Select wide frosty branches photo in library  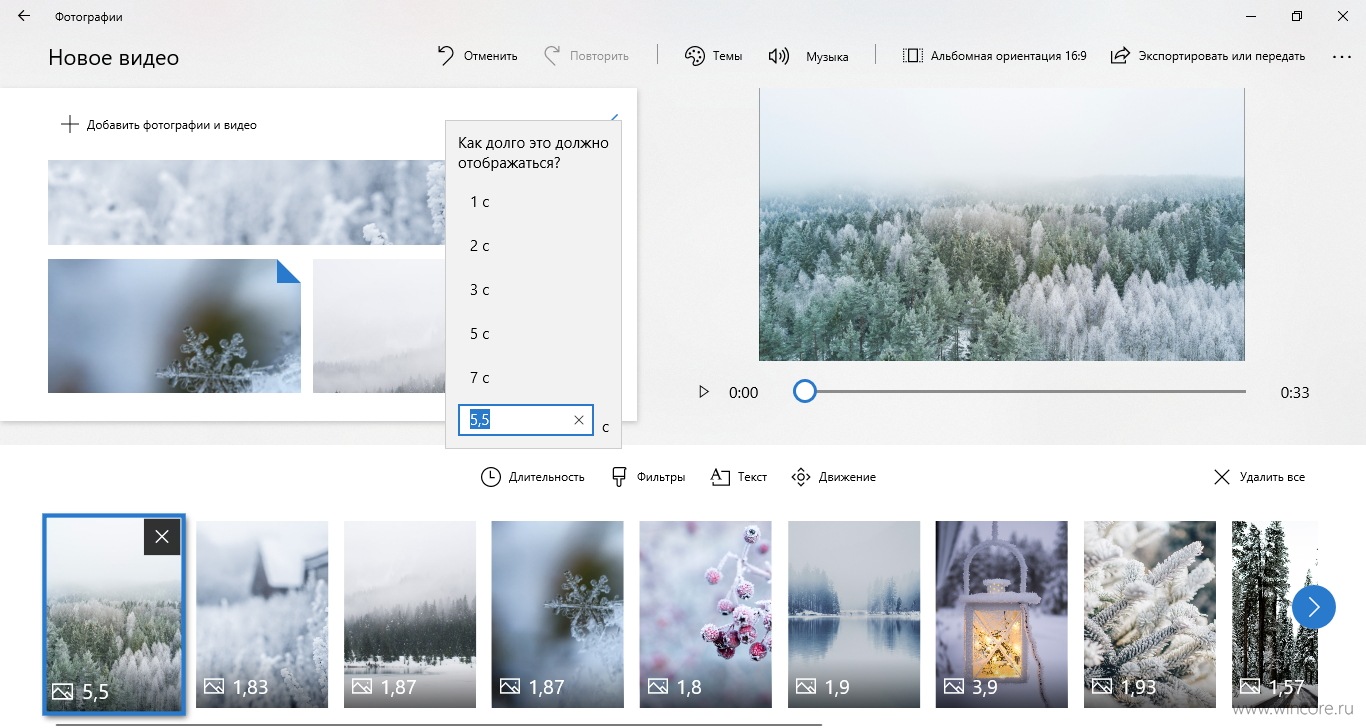click(x=246, y=202)
